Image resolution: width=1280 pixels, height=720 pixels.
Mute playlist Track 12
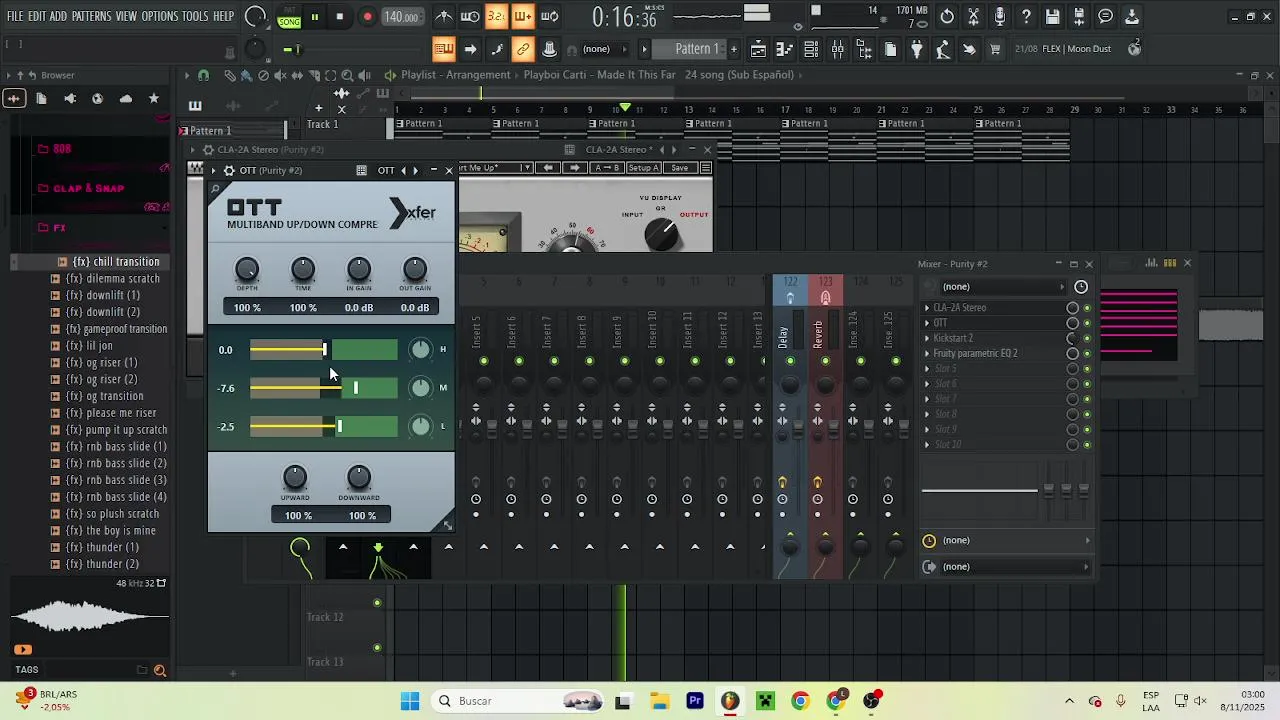point(377,603)
